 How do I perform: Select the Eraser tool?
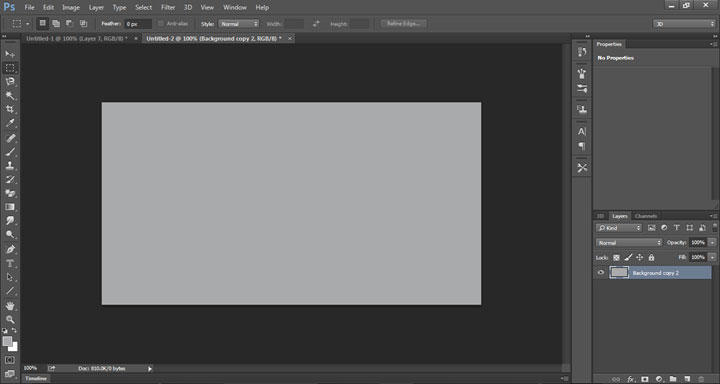10,193
